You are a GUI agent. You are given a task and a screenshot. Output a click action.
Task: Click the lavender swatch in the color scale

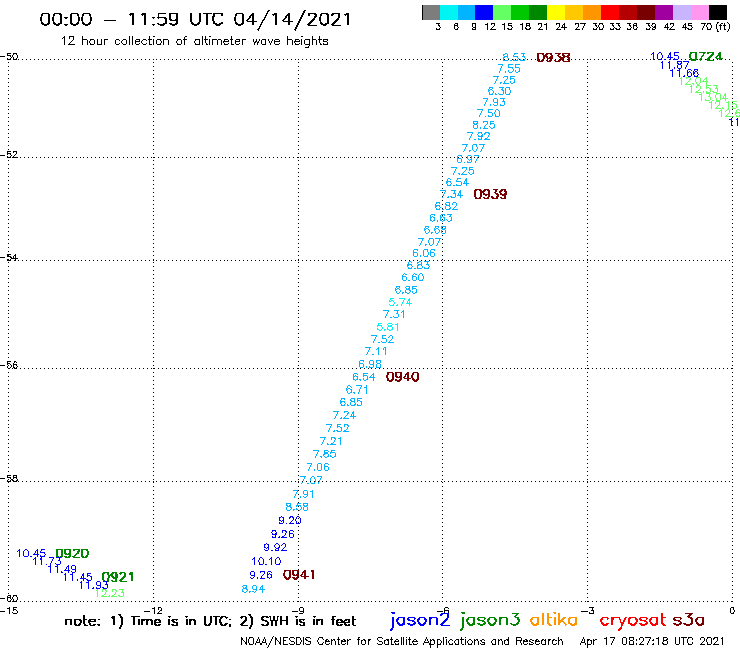681,12
